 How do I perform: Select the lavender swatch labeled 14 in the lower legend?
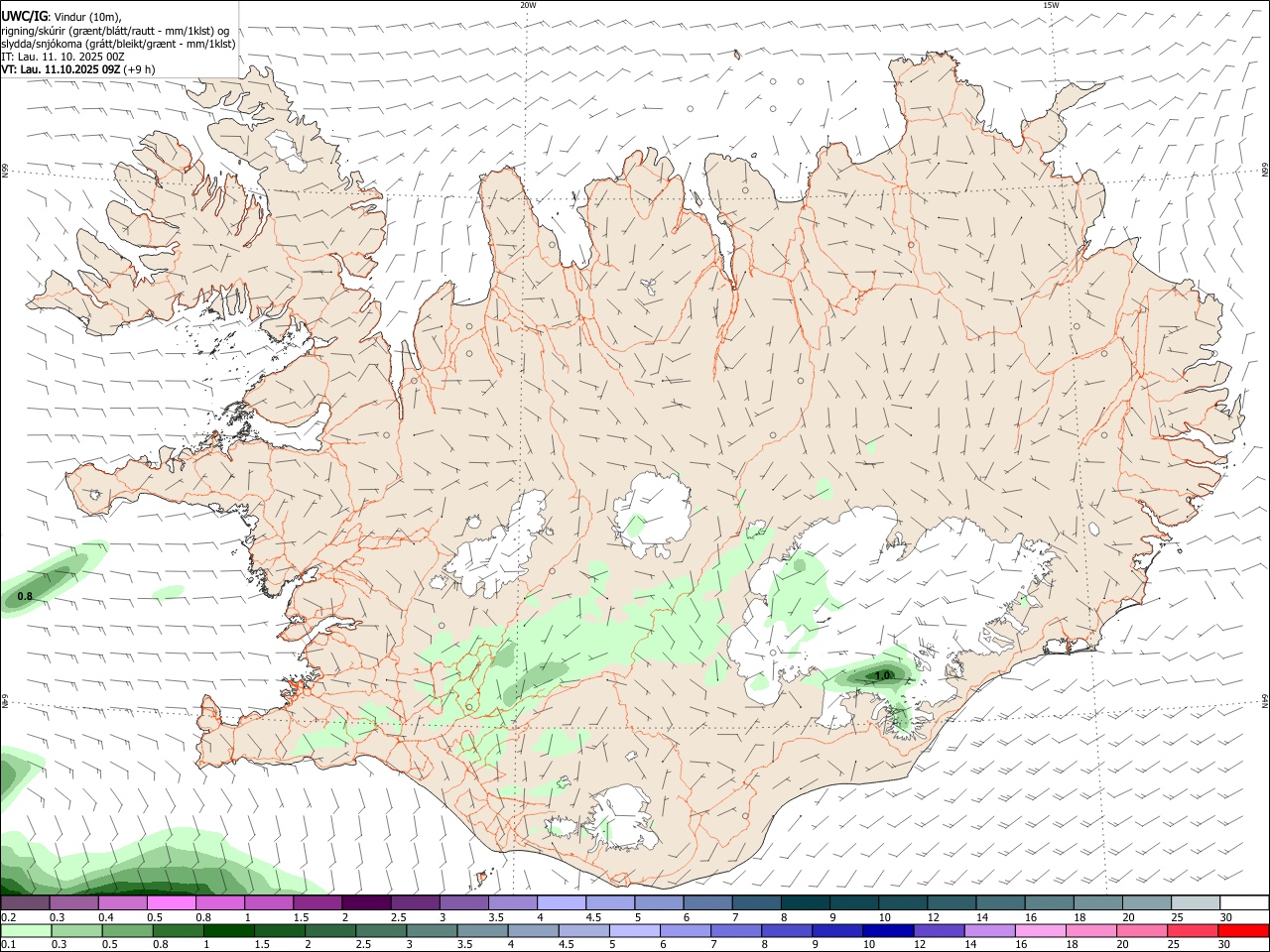tap(989, 931)
